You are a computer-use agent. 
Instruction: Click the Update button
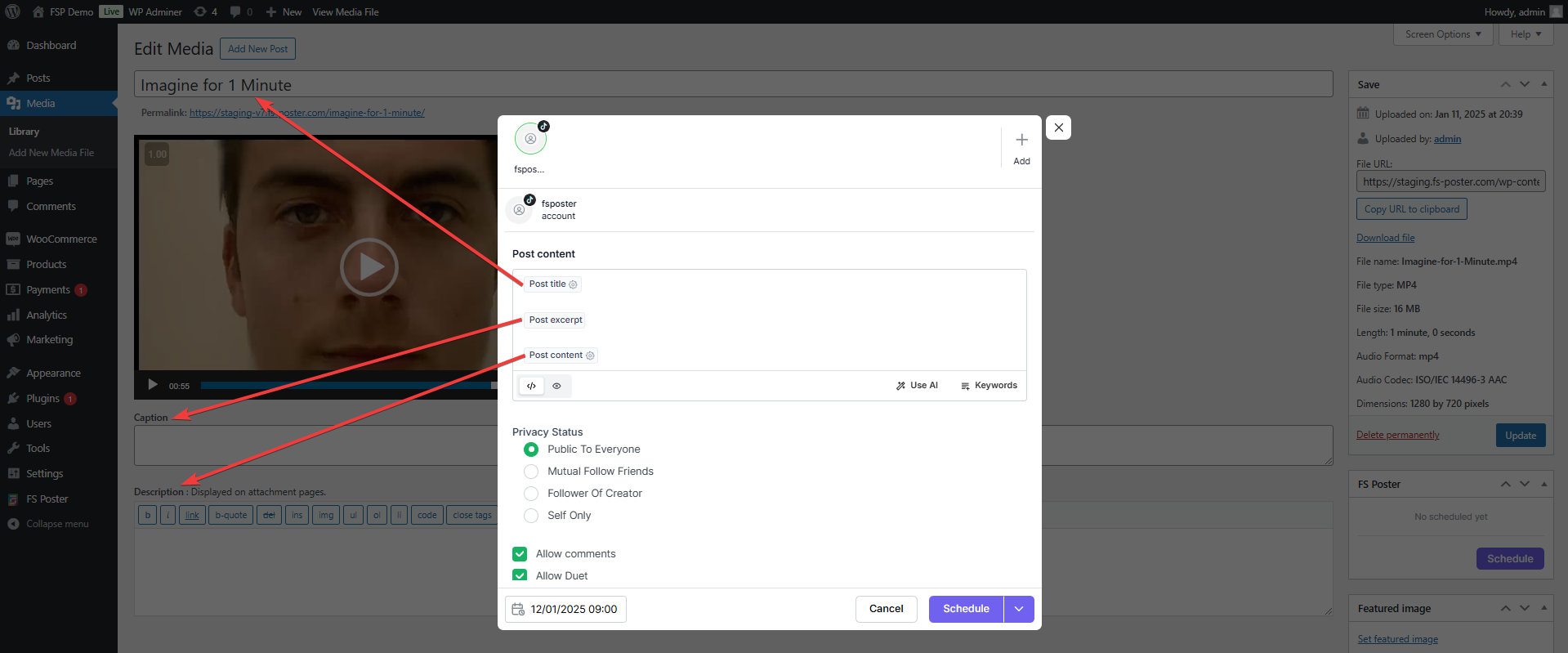[x=1521, y=436]
